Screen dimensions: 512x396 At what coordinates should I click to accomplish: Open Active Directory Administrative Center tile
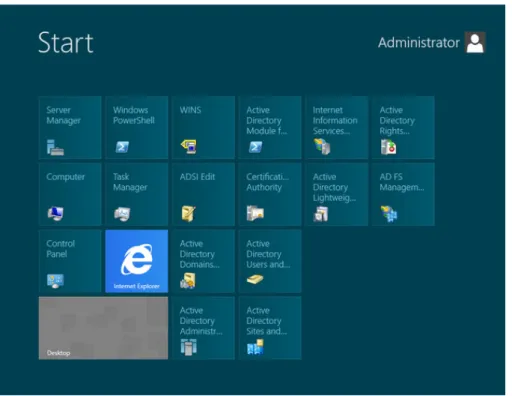click(x=203, y=328)
